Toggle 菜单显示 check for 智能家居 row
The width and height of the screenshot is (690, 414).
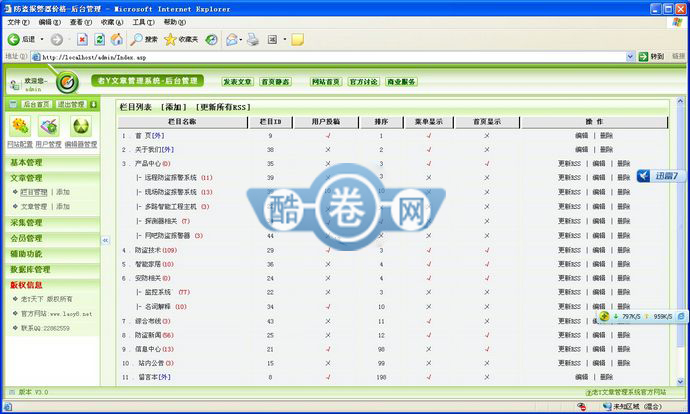click(429, 264)
